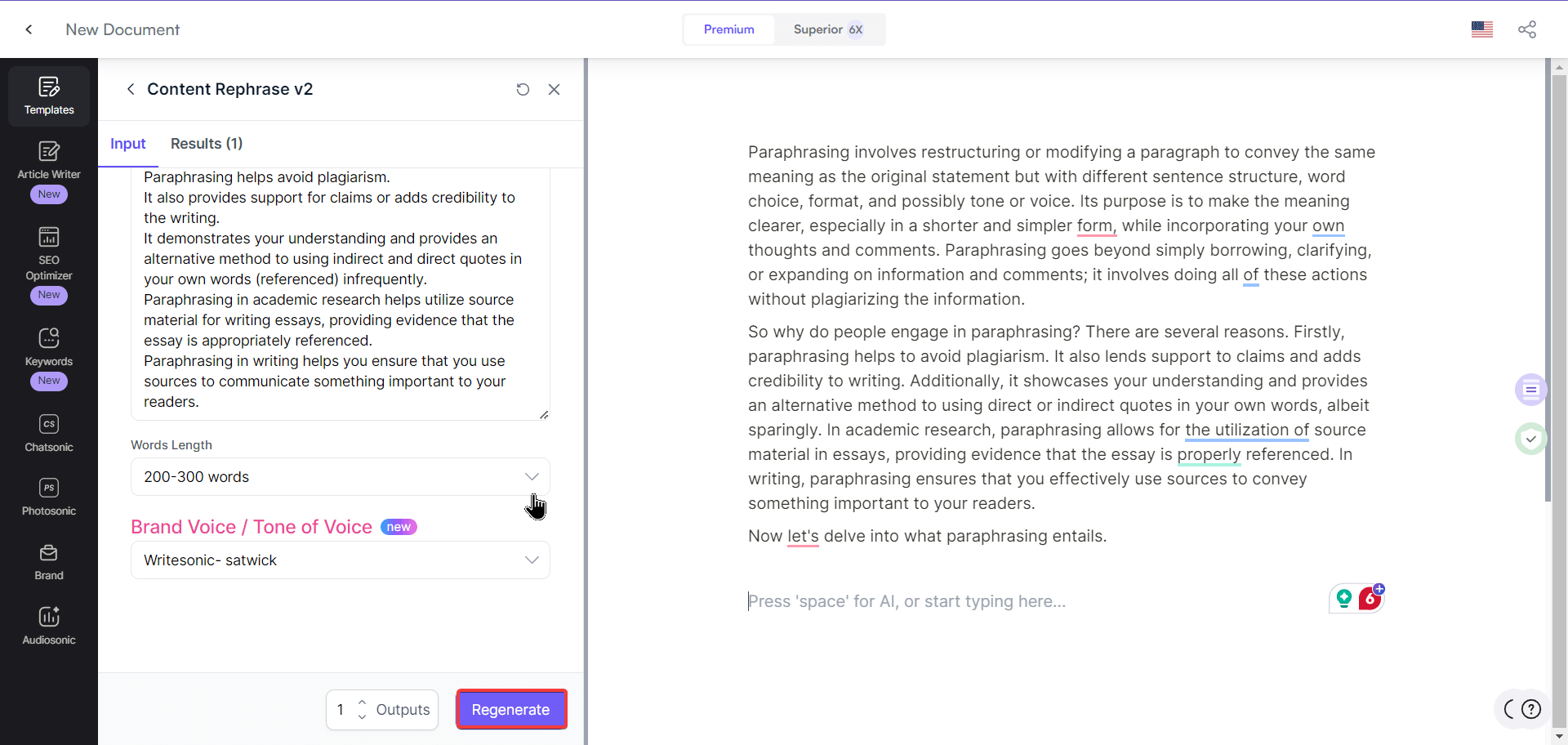1568x745 pixels.
Task: Reset the Content Rephrase form
Action: tap(523, 89)
